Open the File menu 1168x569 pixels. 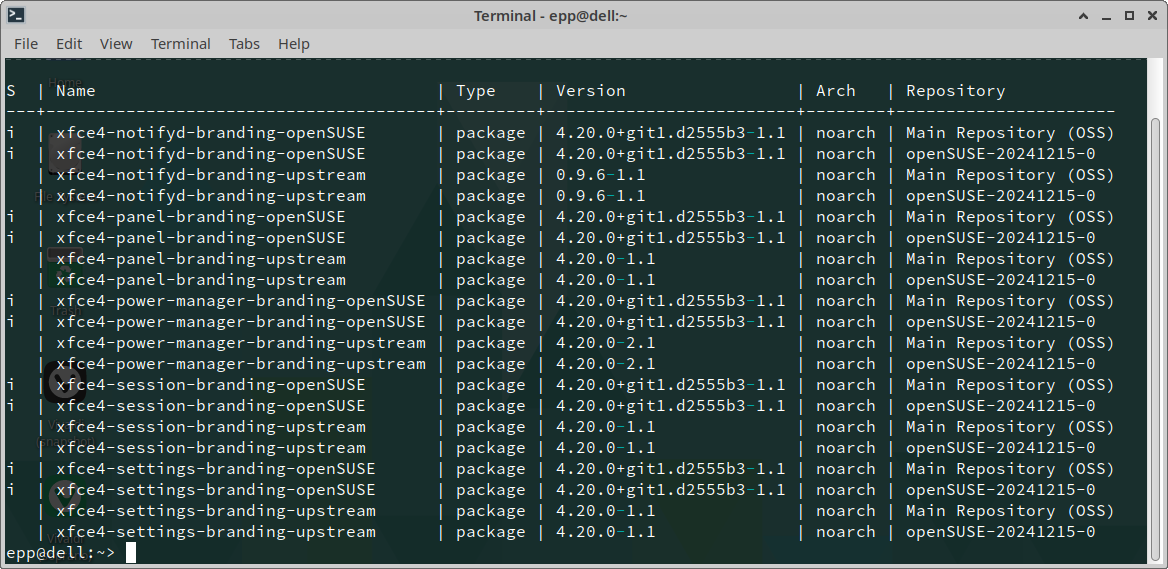click(x=26, y=44)
